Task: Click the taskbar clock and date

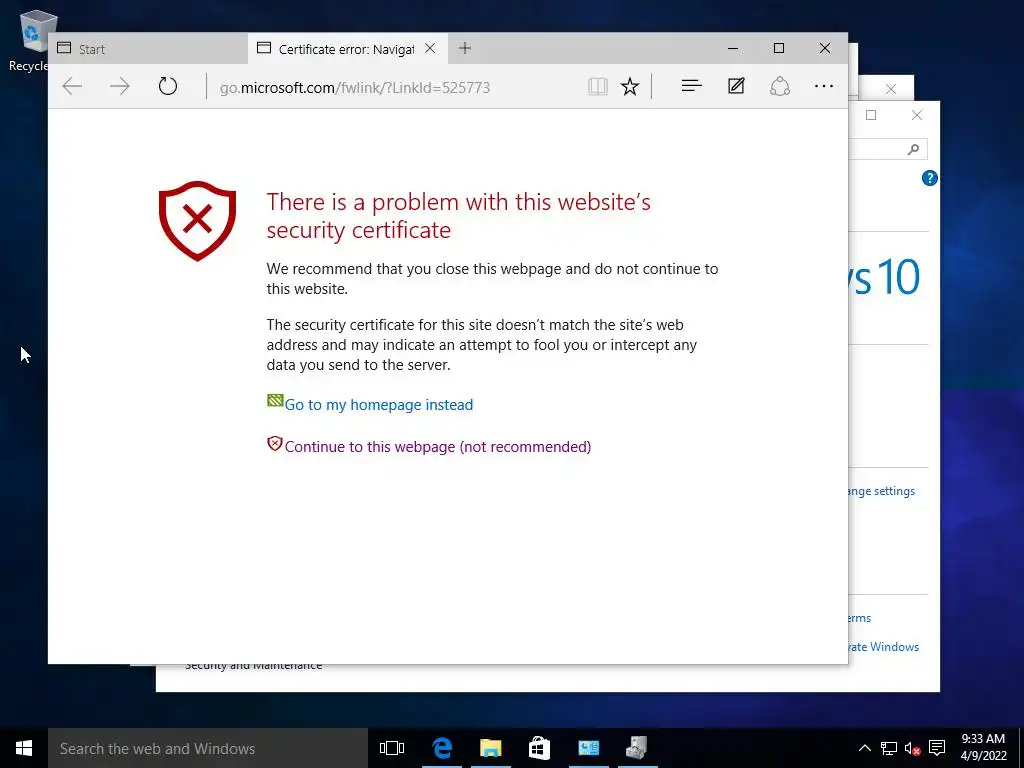Action: coord(984,748)
